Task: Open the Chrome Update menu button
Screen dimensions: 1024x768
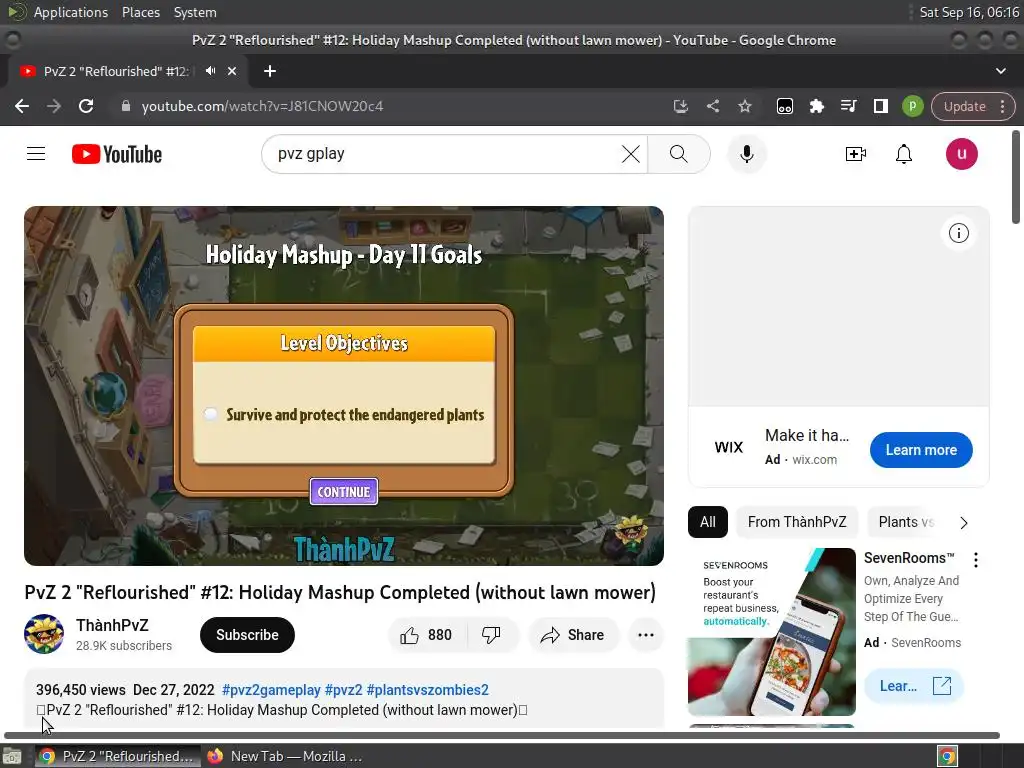Action: pos(973,106)
